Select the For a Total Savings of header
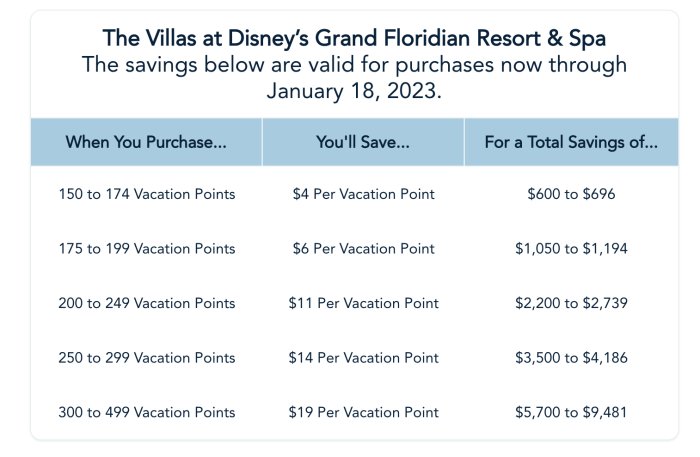The width and height of the screenshot is (700, 457). [x=571, y=142]
